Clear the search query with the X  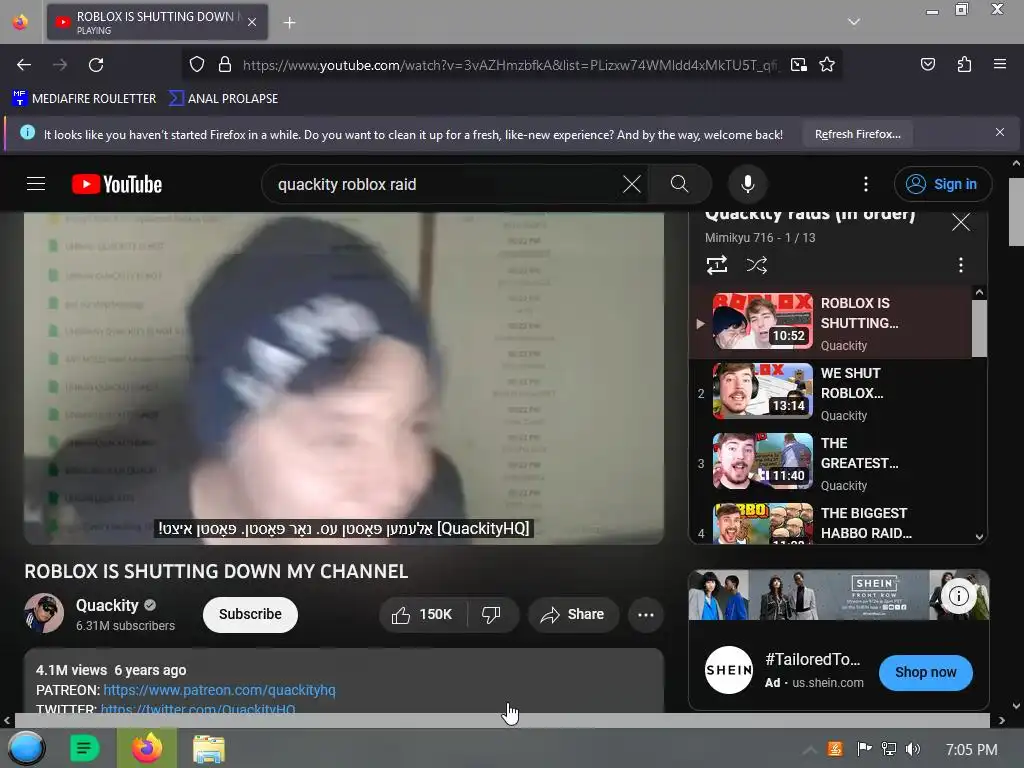[632, 184]
